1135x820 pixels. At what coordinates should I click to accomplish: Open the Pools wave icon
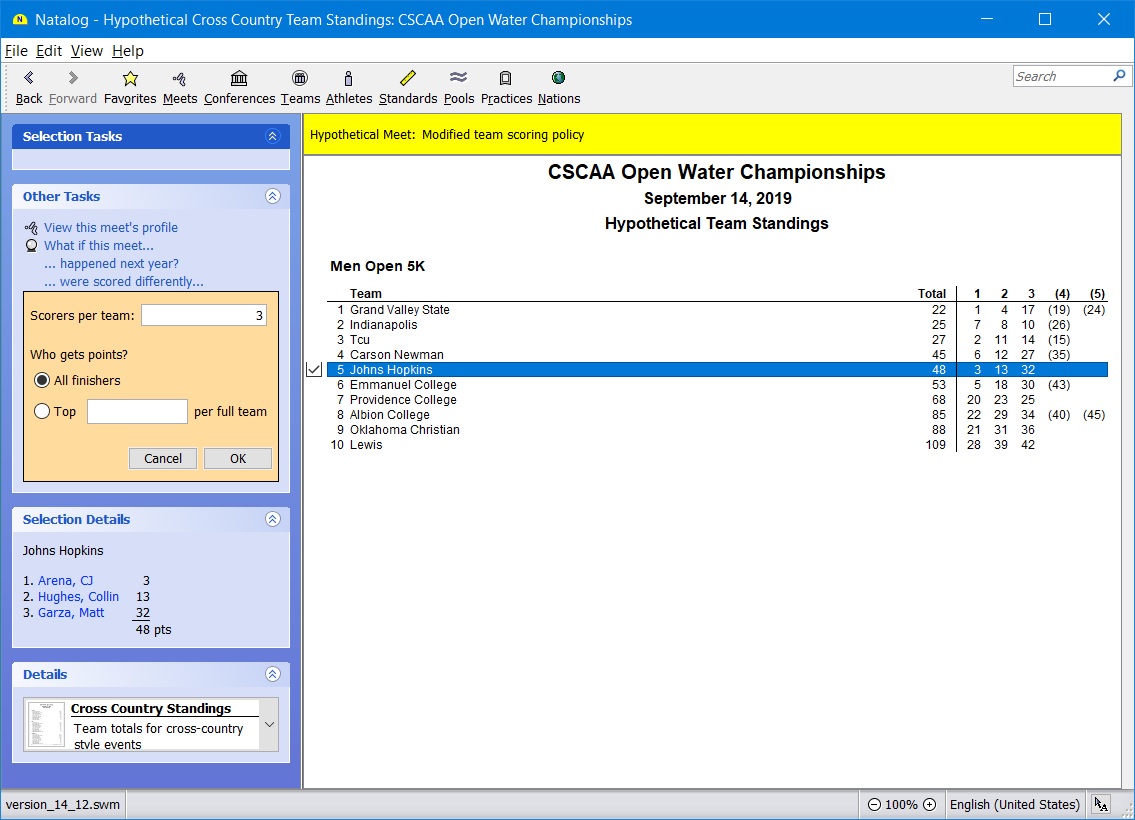tap(459, 79)
